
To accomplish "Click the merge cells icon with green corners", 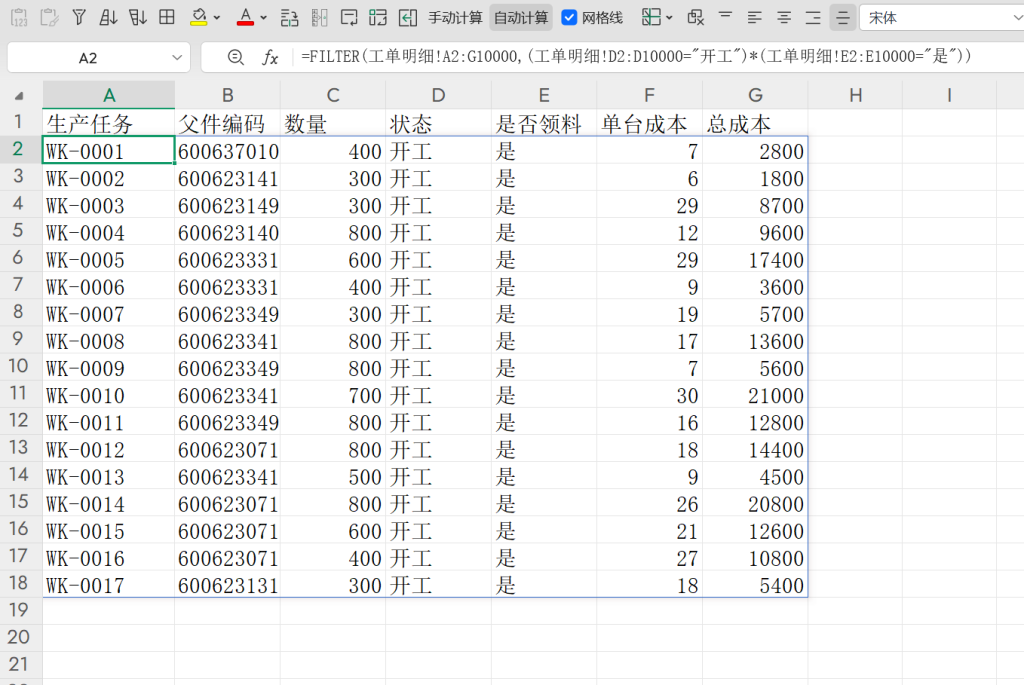I will point(378,18).
